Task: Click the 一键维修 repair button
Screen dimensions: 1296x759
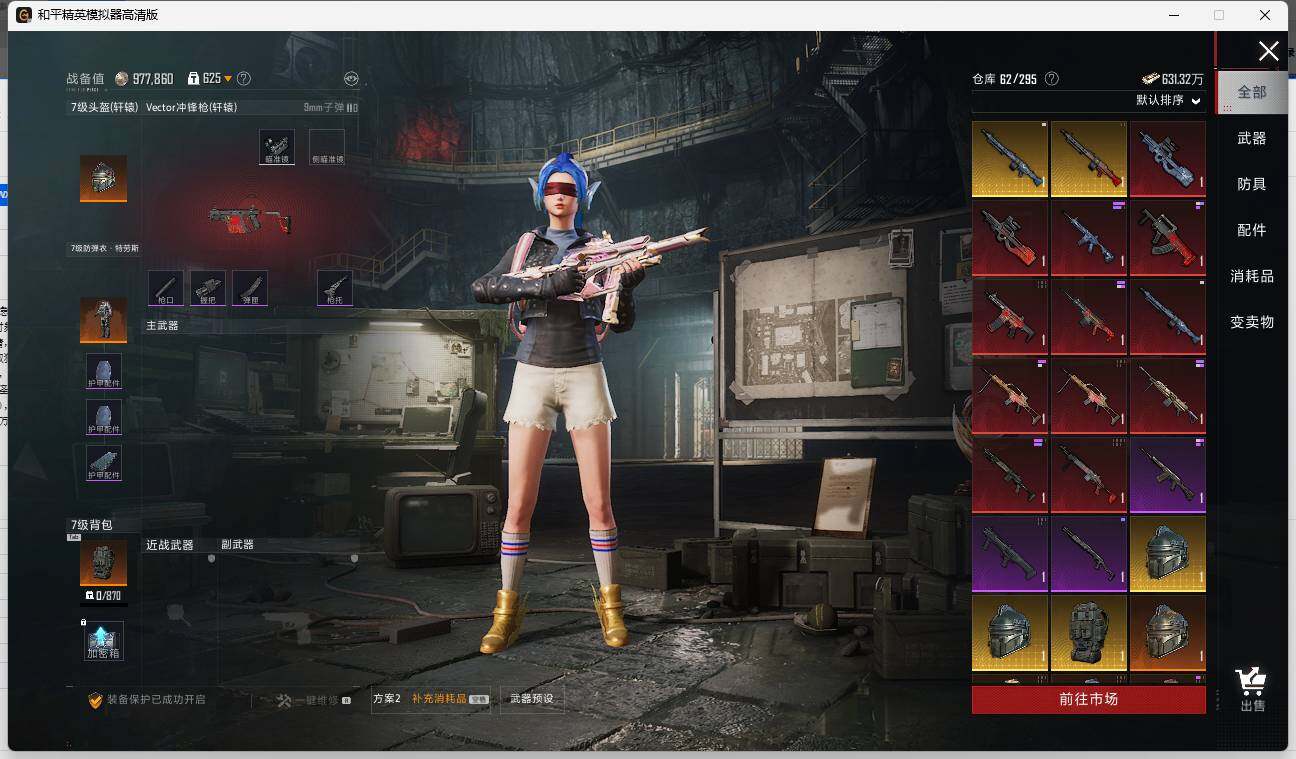Action: pyautogui.click(x=314, y=700)
